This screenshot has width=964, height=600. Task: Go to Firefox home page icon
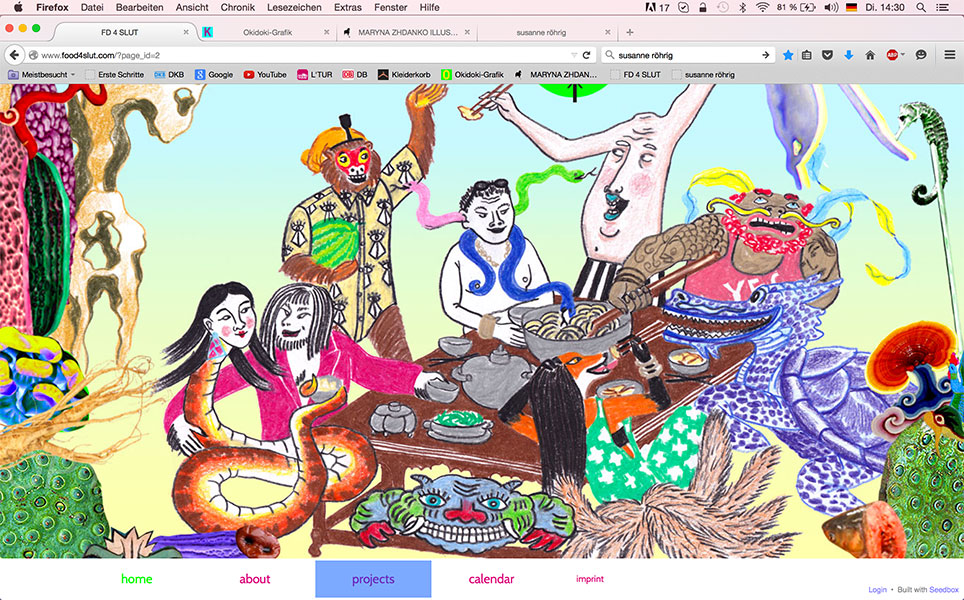pos(870,55)
